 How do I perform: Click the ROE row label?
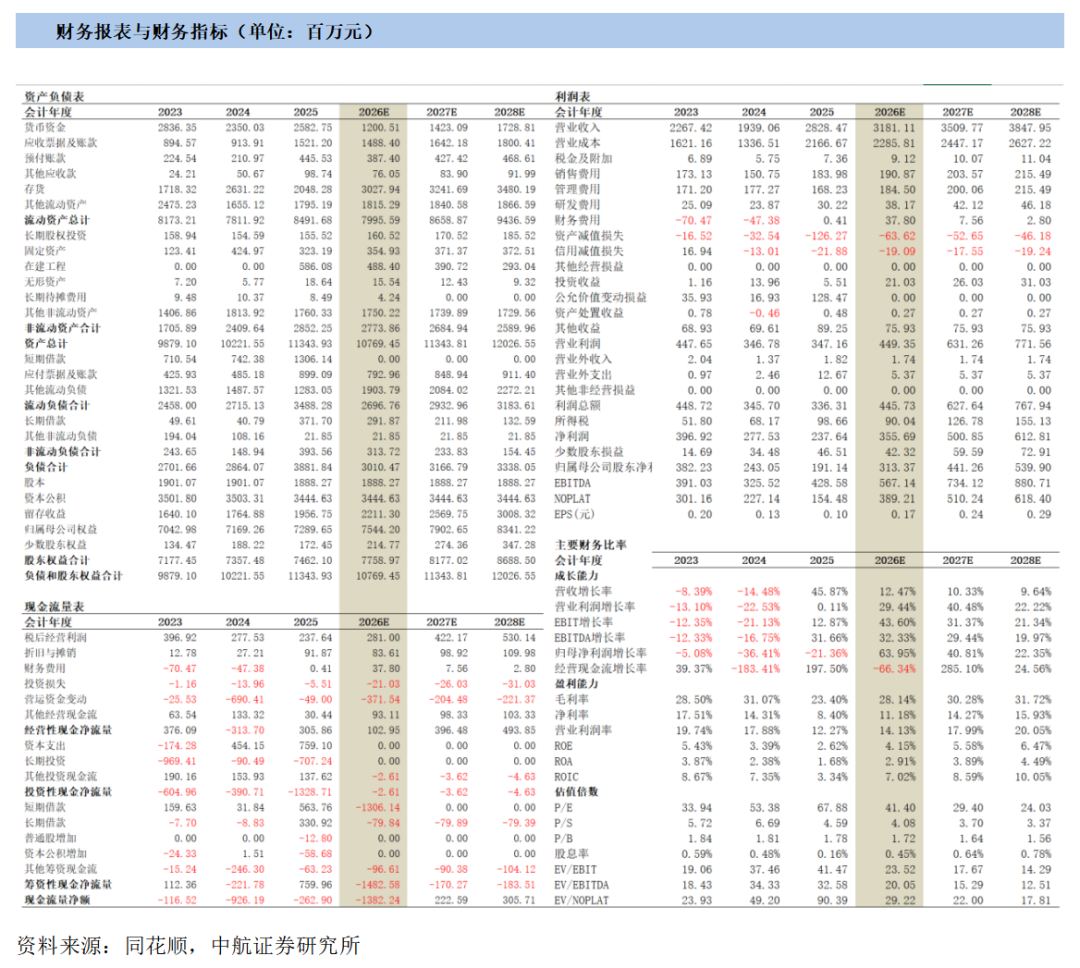point(563,745)
